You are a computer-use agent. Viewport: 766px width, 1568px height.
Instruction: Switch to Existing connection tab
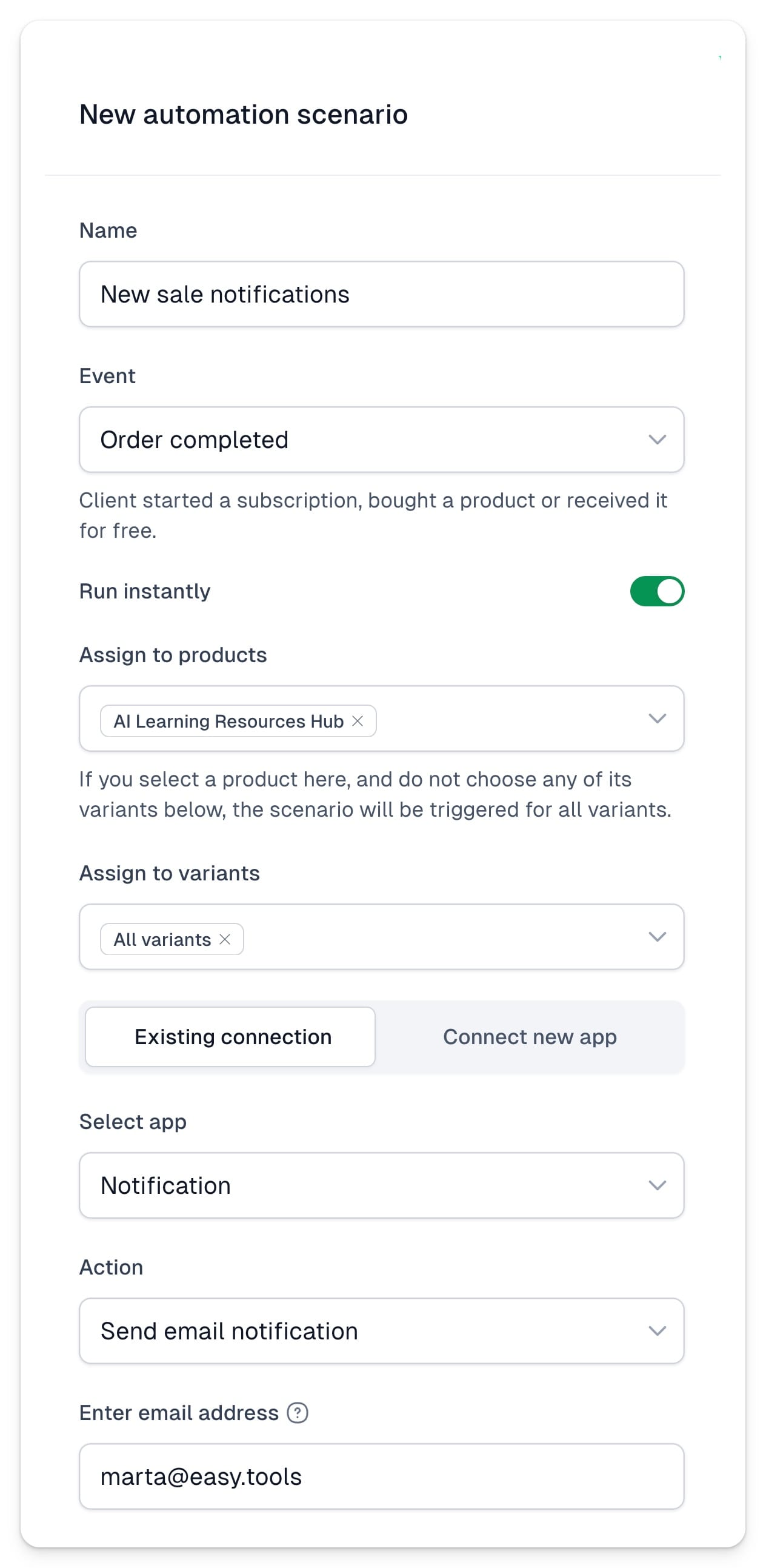tap(230, 1037)
